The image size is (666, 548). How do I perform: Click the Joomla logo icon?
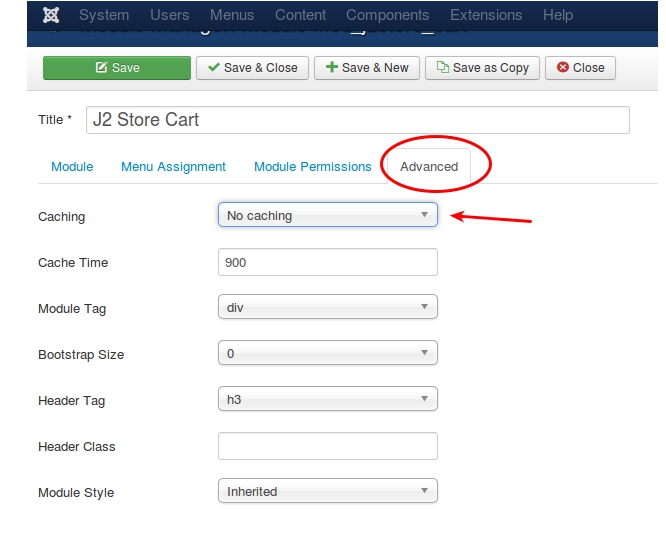[51, 15]
